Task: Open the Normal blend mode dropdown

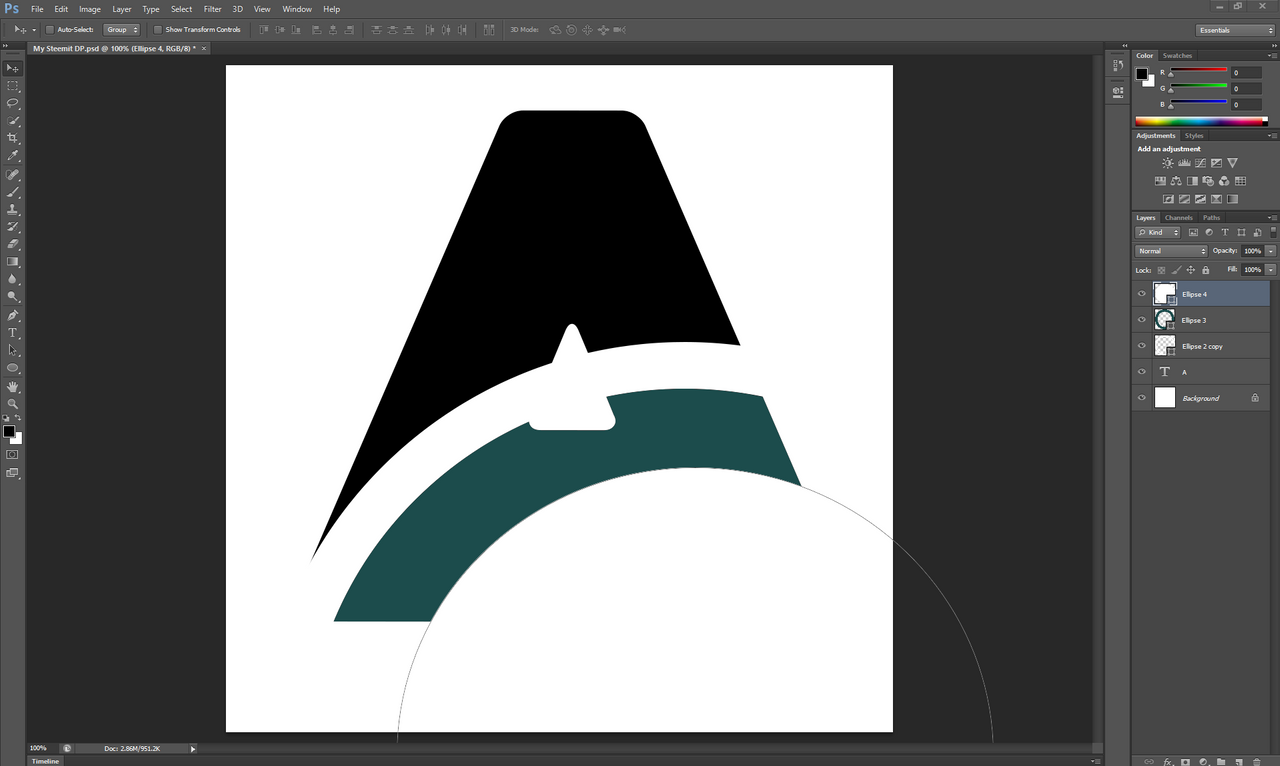Action: 1171,251
